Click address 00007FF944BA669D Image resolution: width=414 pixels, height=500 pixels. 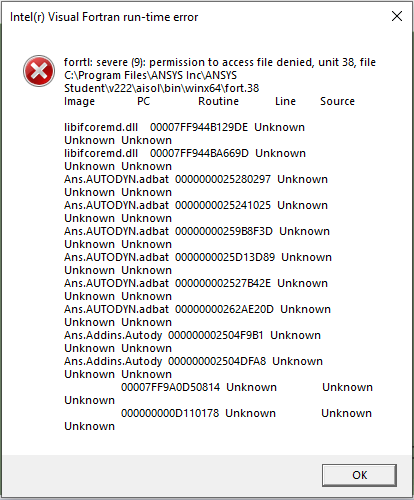pyautogui.click(x=199, y=153)
